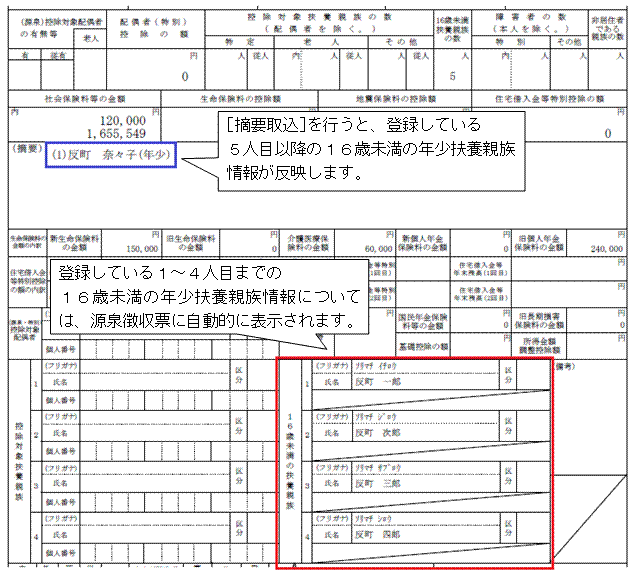Click the 社会保険料等の金額 header
Viewport: 643px width, 575px height.
click(x=85, y=99)
